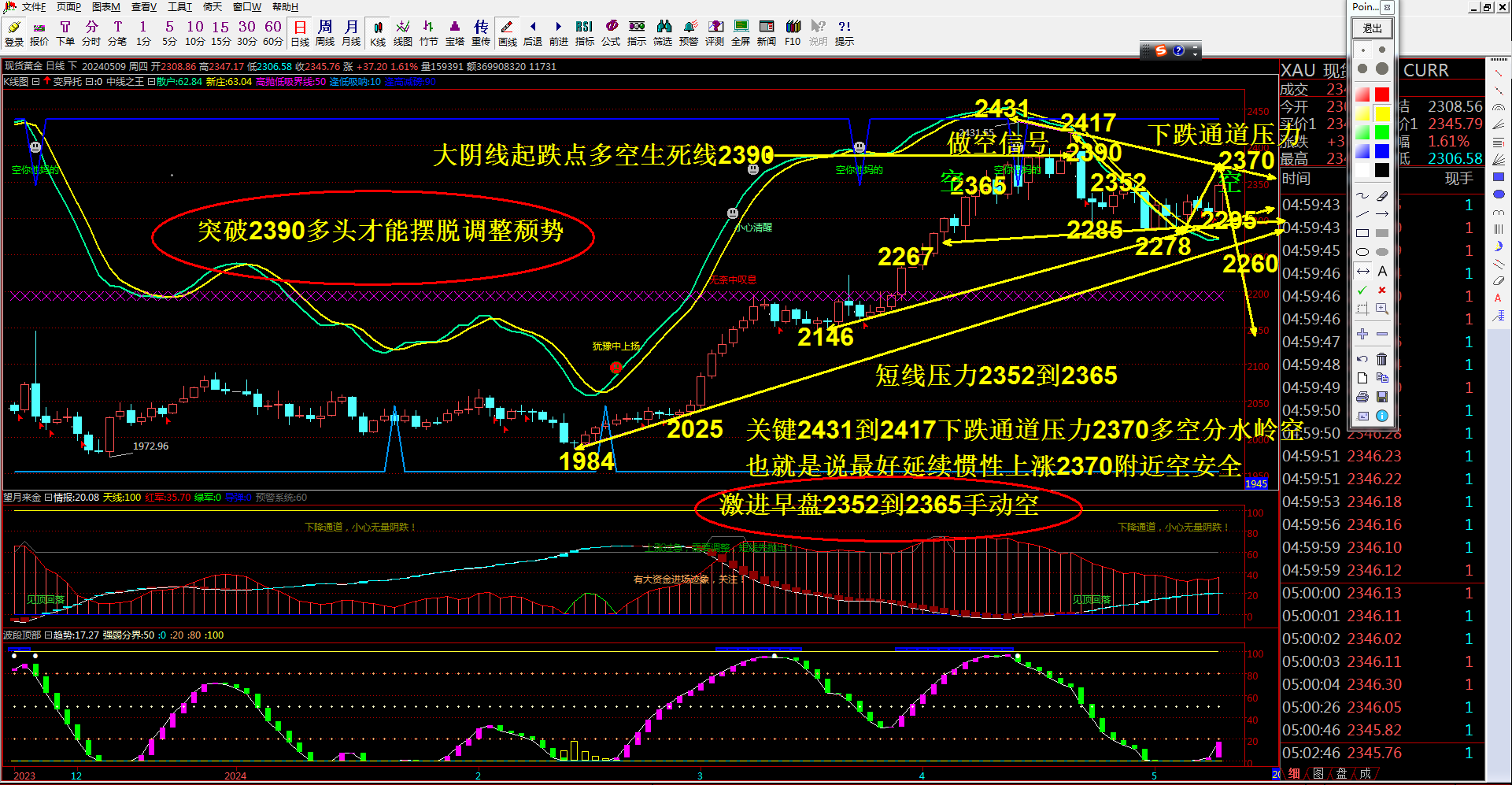
Task: Pick the solid black color swatch
Action: (1382, 170)
